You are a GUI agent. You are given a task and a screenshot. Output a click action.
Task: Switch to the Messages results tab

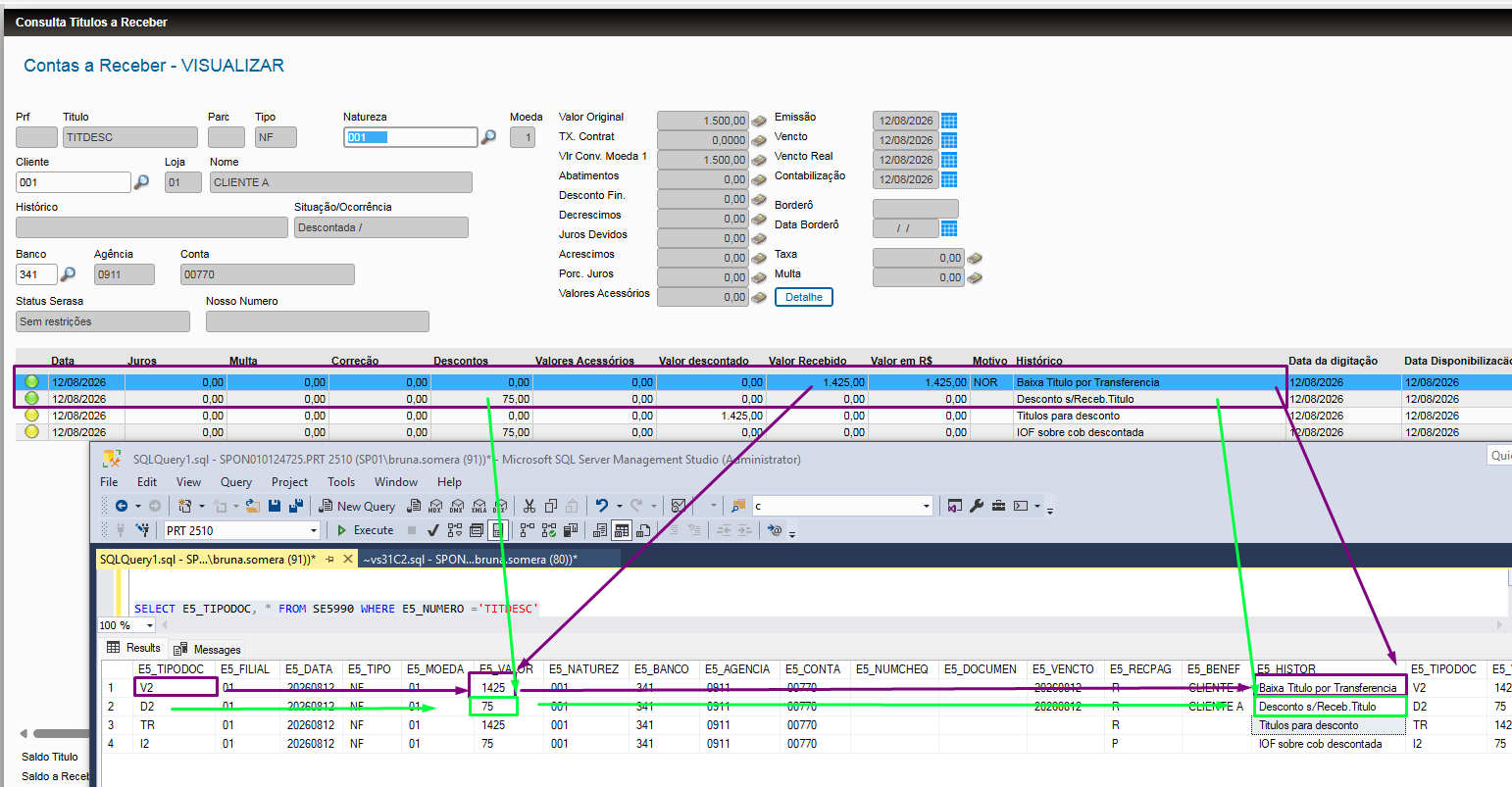pyautogui.click(x=209, y=649)
